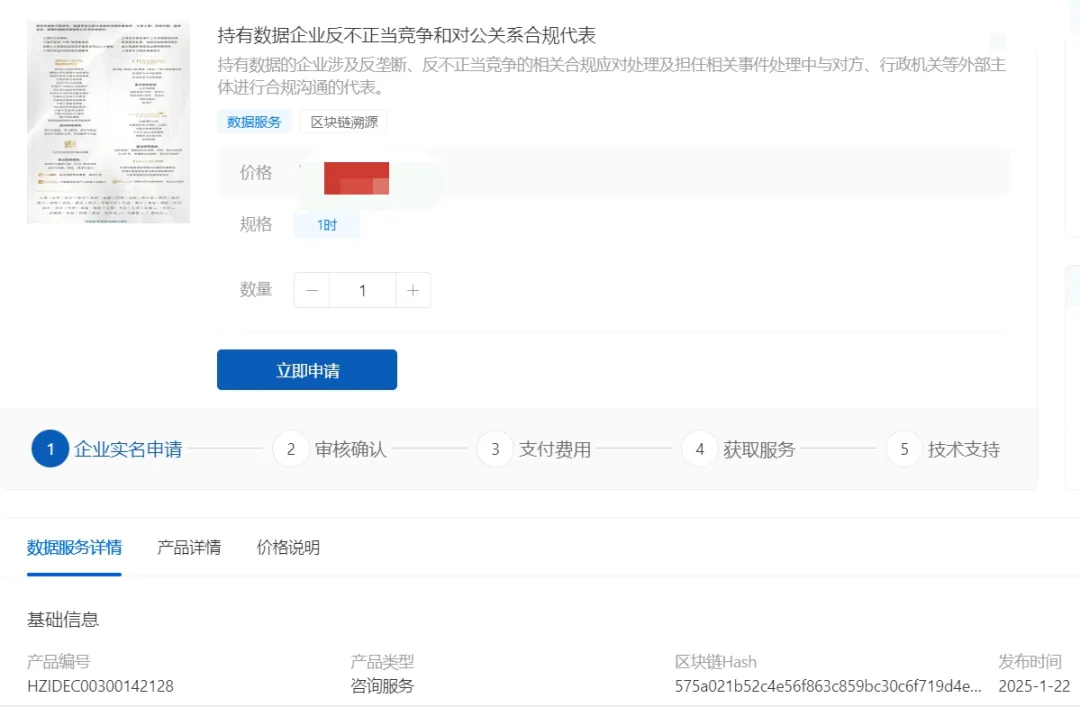Click the product title 持有数据企业反不正当竞争
The height and width of the screenshot is (707, 1080).
406,36
